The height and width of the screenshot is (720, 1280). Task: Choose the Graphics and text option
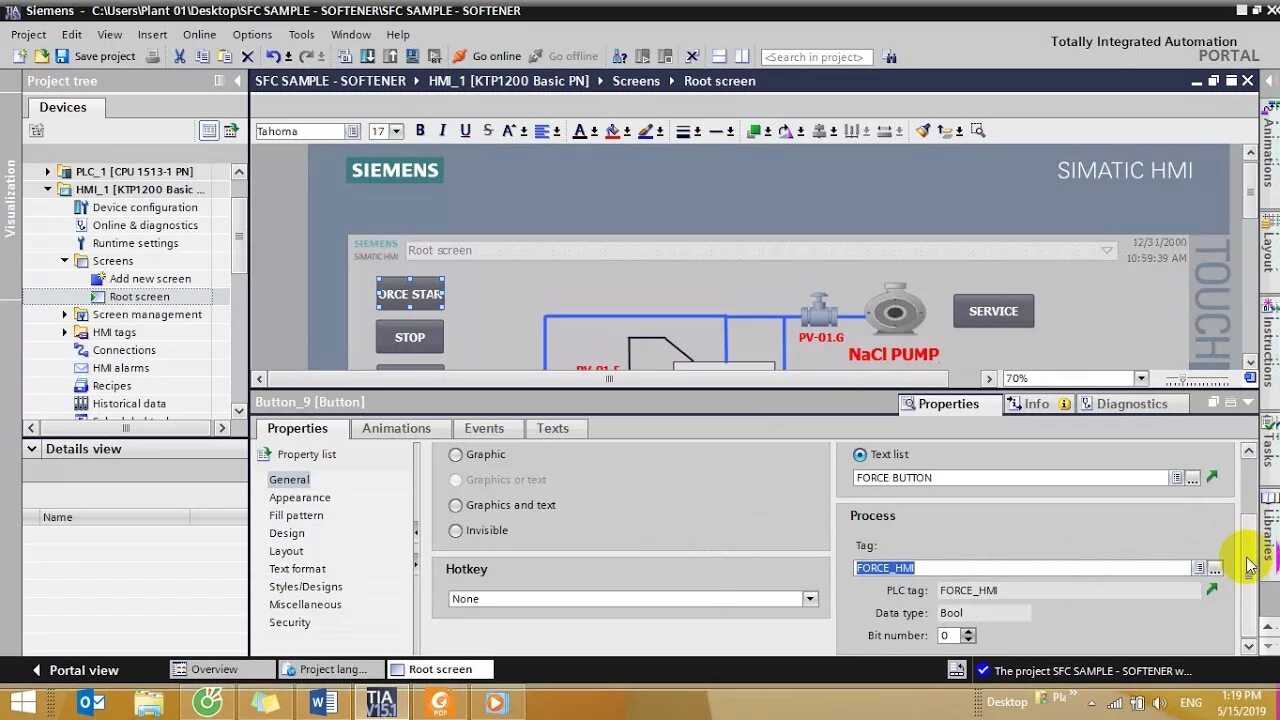tap(455, 505)
